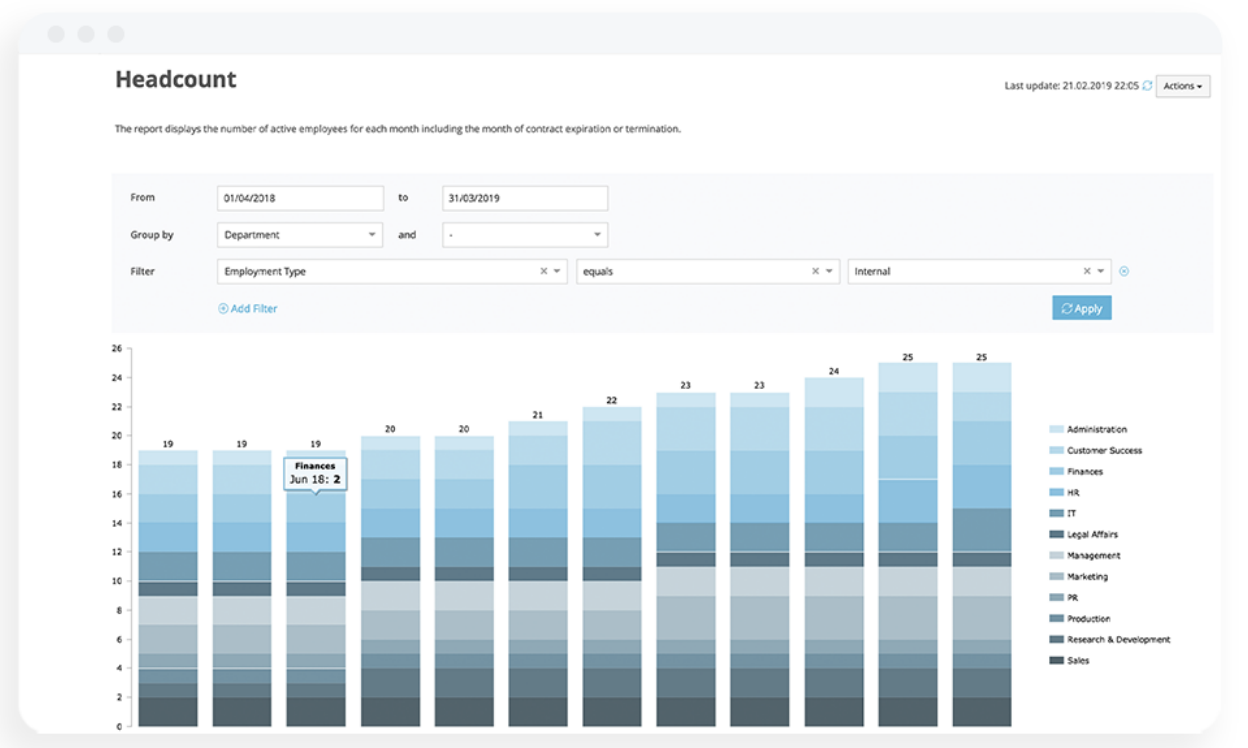
Task: Toggle the Management legend swatch
Action: coord(1056,555)
